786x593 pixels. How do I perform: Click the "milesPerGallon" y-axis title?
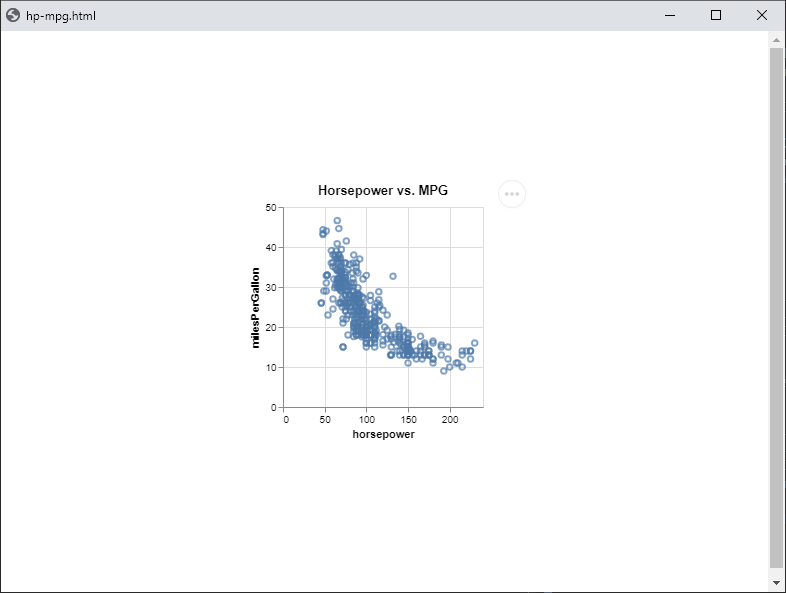click(256, 307)
